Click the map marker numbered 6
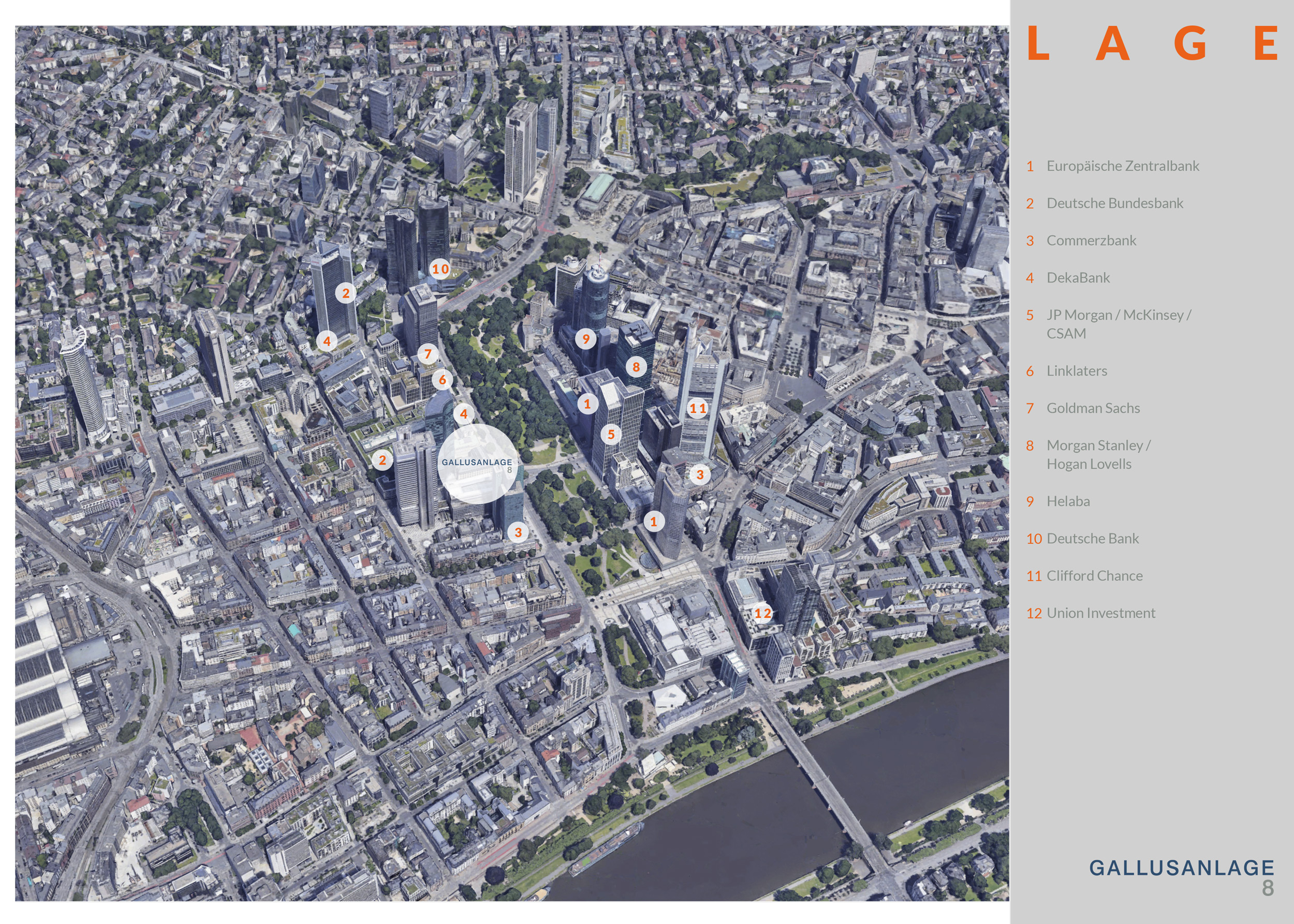This screenshot has width=1294, height=924. 443,380
